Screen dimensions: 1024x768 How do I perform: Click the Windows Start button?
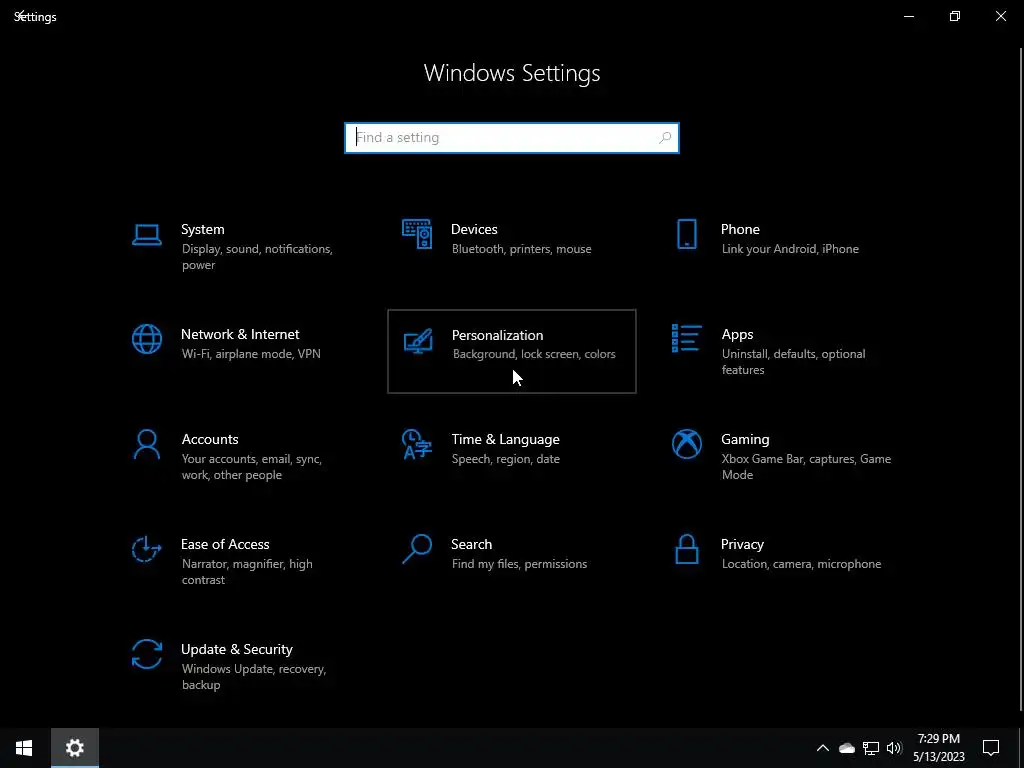pos(24,748)
